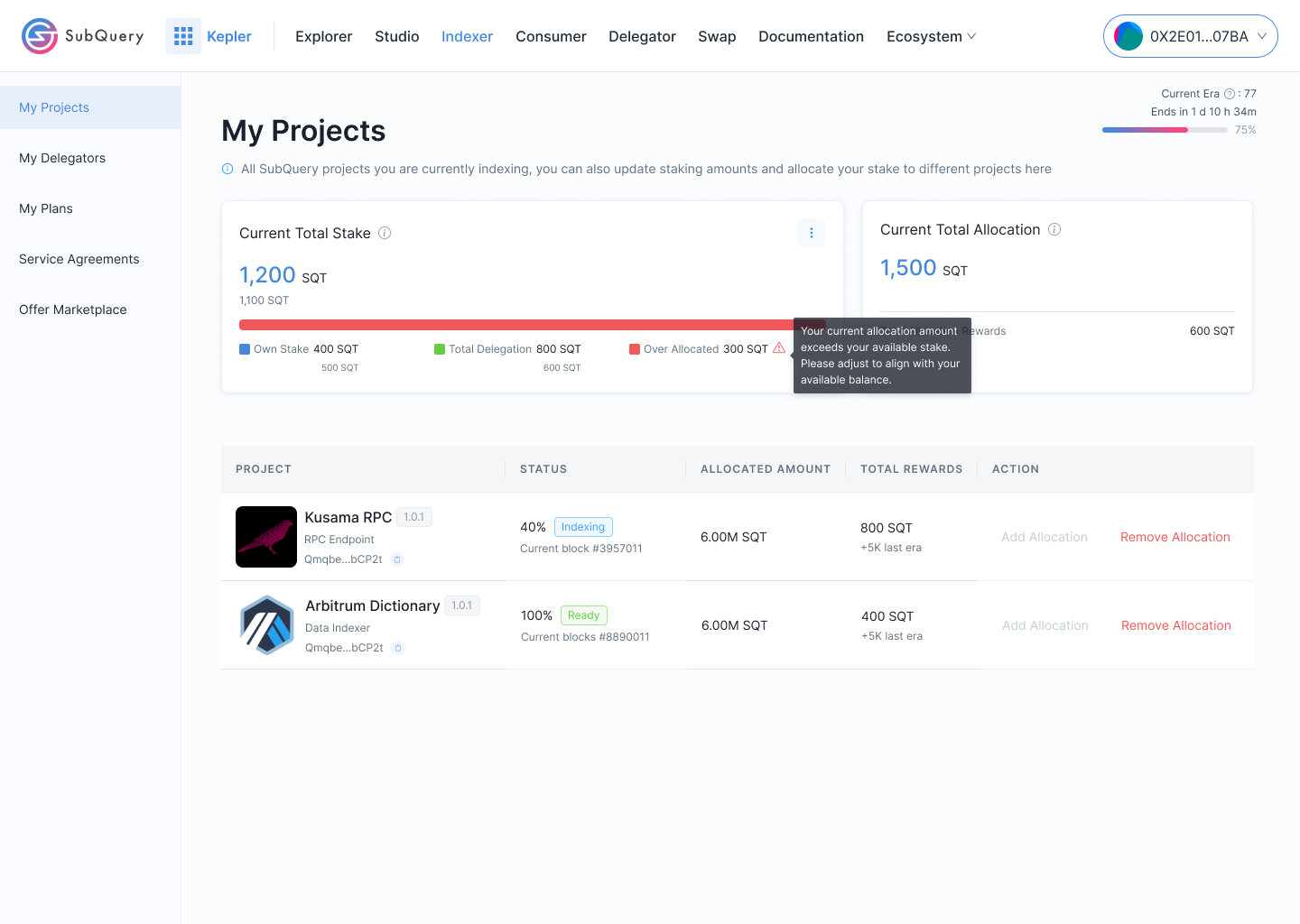Viewport: 1300px width, 924px height.
Task: Switch to the Consumer tab
Action: coord(551,36)
